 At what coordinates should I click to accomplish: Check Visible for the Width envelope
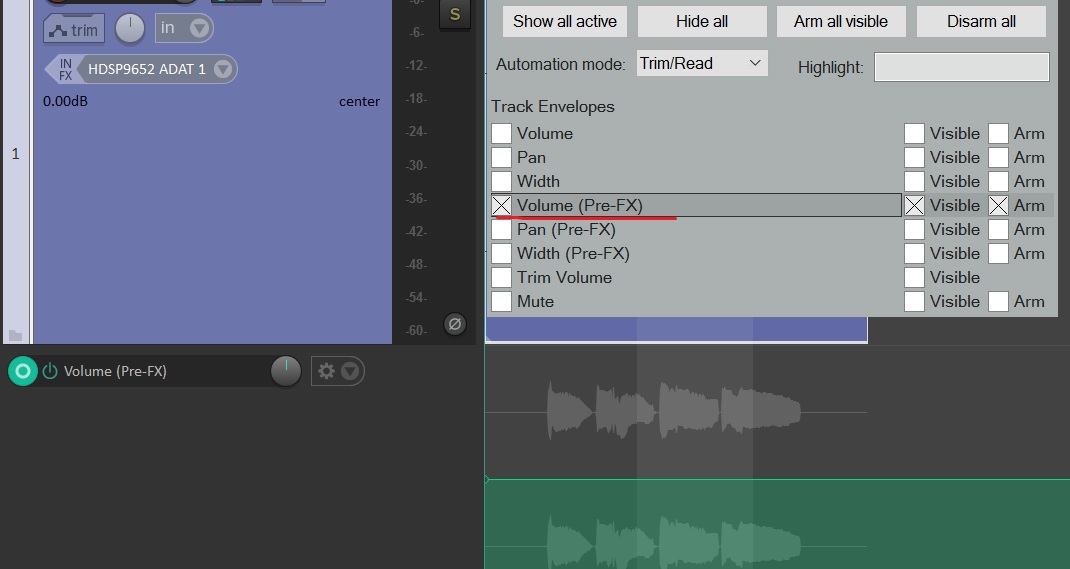pos(914,181)
